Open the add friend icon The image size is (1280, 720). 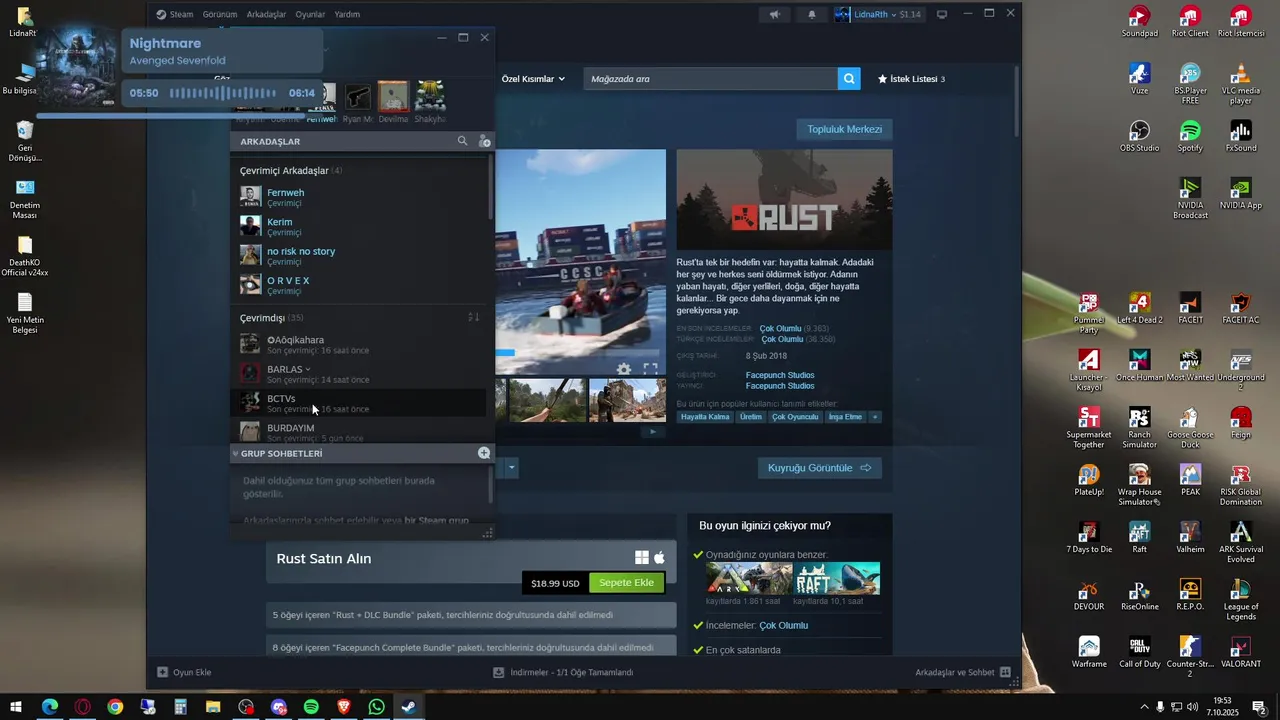484,141
